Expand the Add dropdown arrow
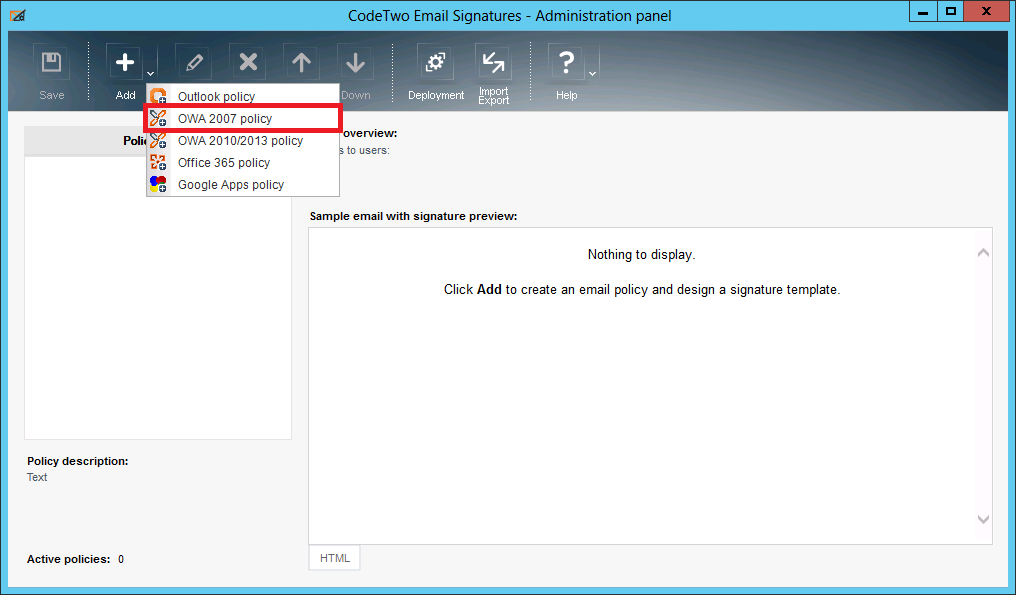The image size is (1016, 595). [150, 73]
